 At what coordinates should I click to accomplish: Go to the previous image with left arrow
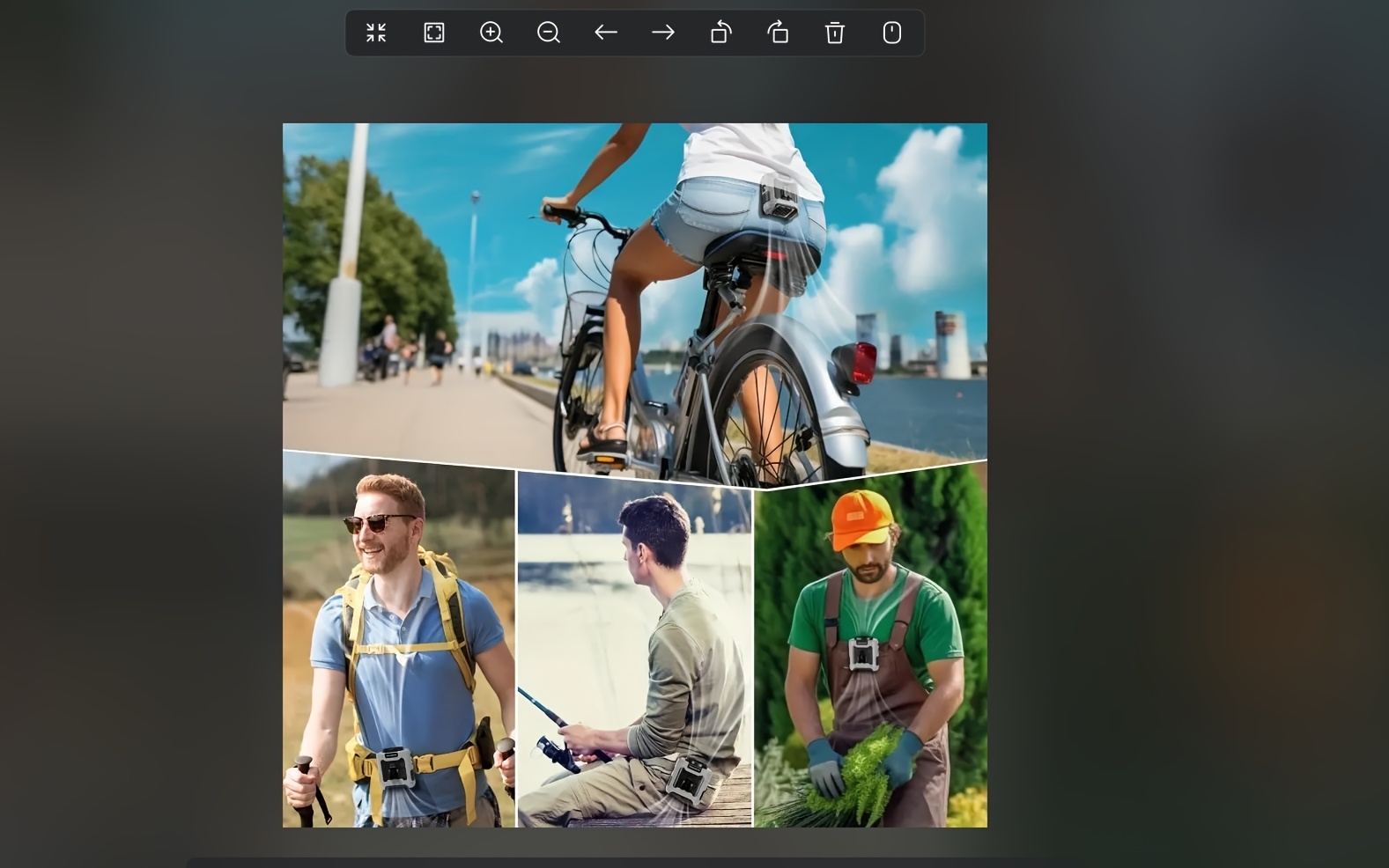point(606,33)
